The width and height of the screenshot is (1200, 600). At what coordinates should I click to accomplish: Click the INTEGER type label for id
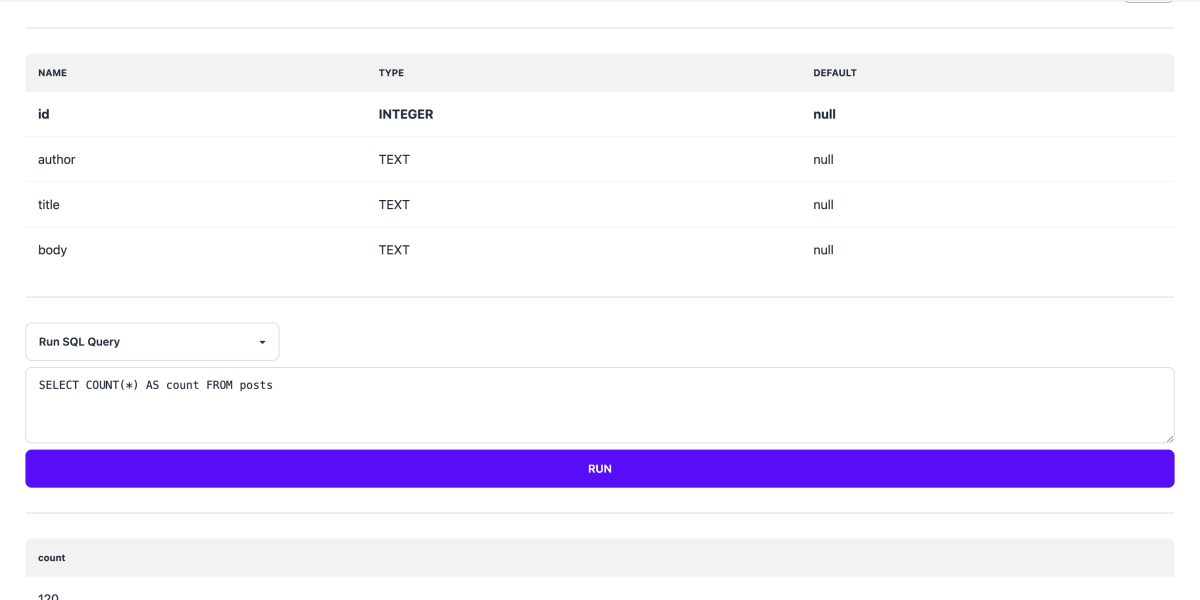point(405,114)
